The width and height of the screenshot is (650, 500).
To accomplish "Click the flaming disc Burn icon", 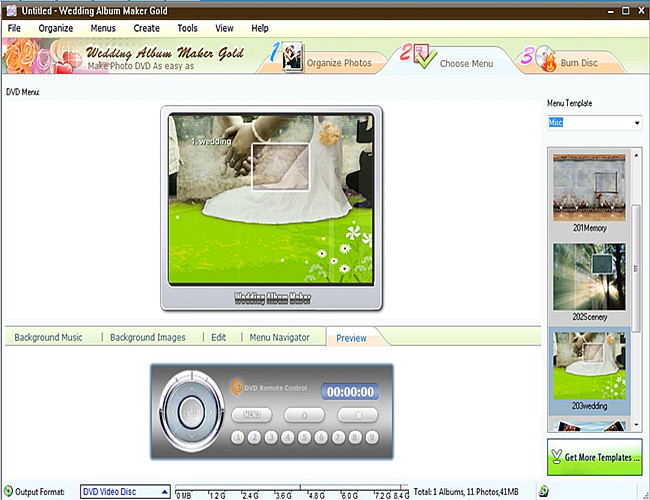I will [x=546, y=58].
